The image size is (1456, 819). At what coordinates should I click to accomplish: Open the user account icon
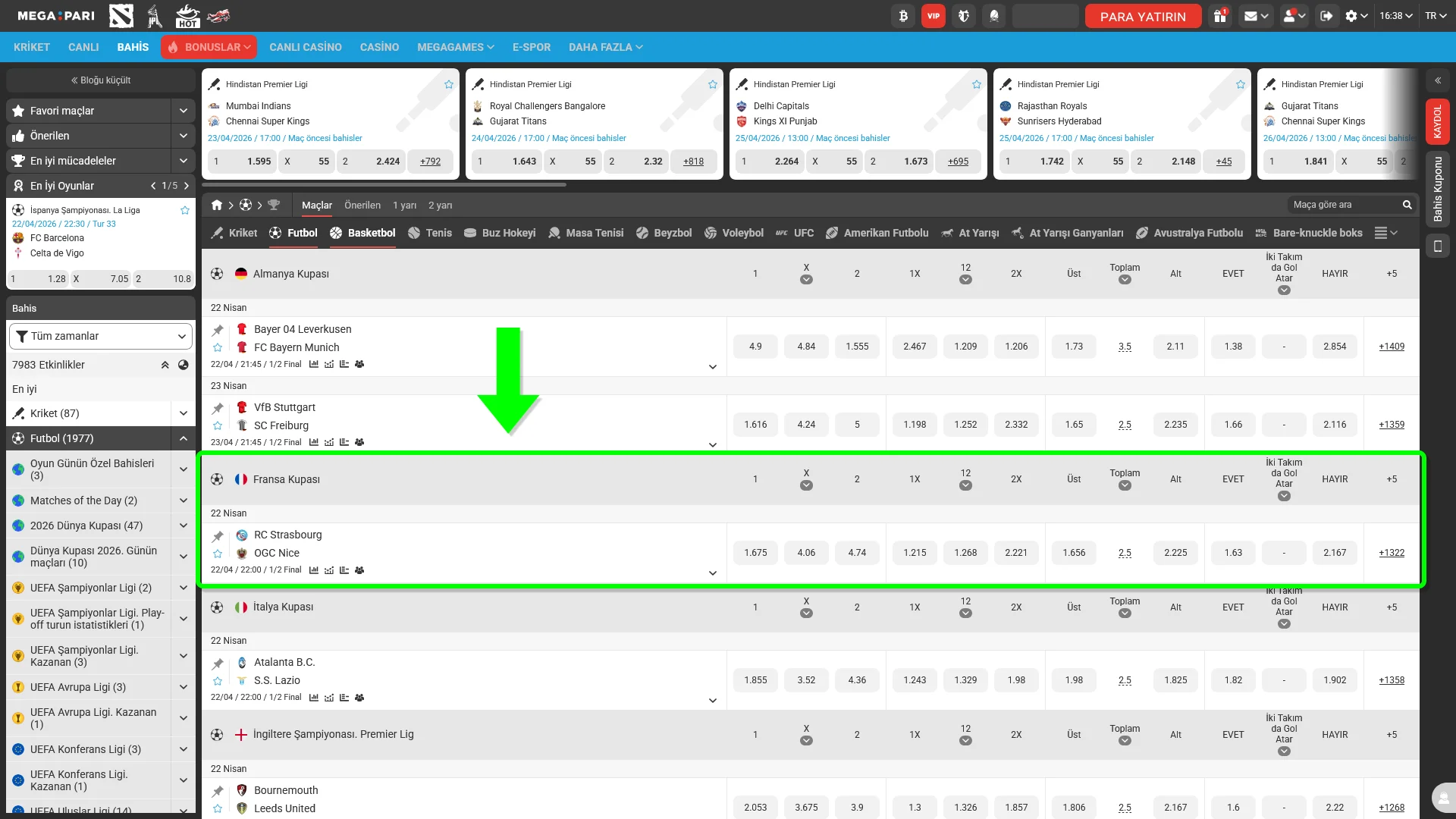tap(1294, 16)
